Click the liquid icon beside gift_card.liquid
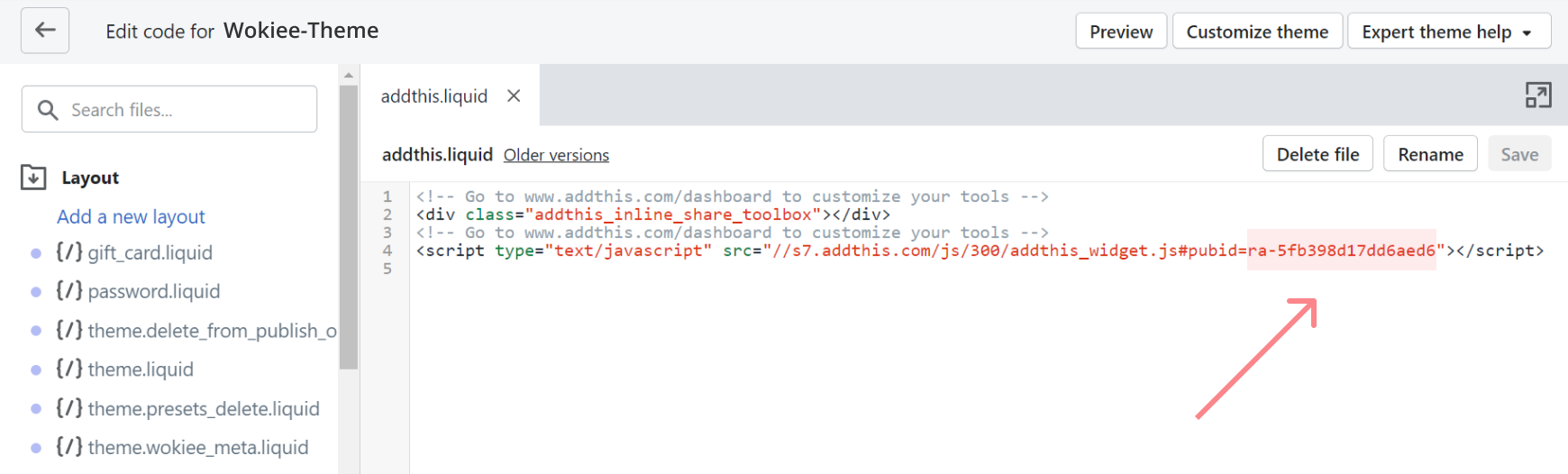 69,252
